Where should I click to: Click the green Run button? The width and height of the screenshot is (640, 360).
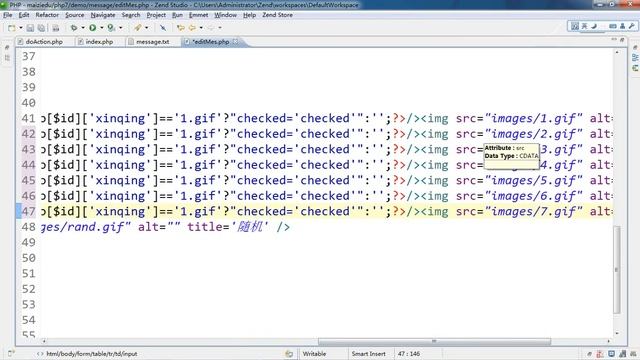pyautogui.click(x=93, y=28)
